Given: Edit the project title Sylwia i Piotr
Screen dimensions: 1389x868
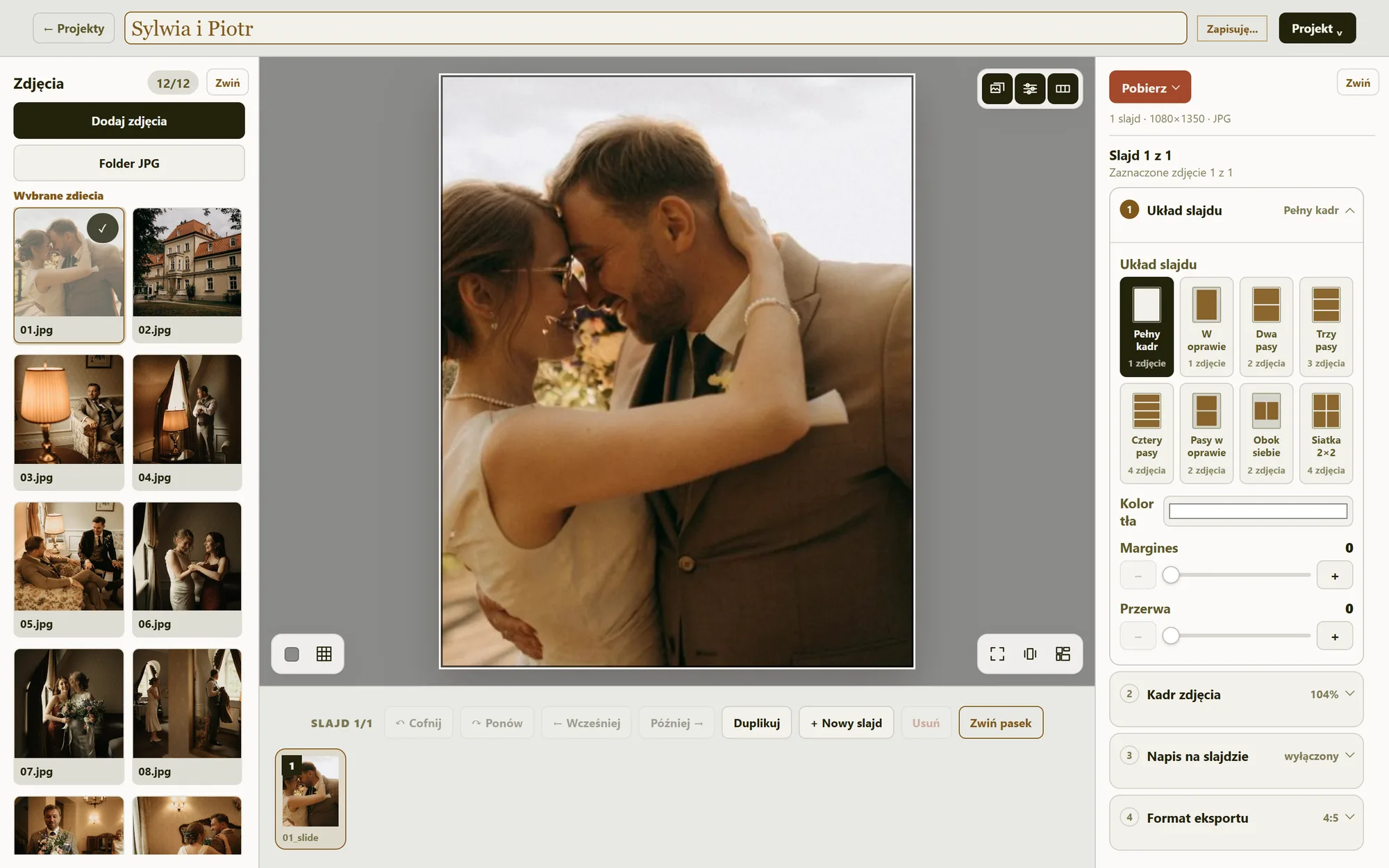Looking at the screenshot, I should click(656, 28).
